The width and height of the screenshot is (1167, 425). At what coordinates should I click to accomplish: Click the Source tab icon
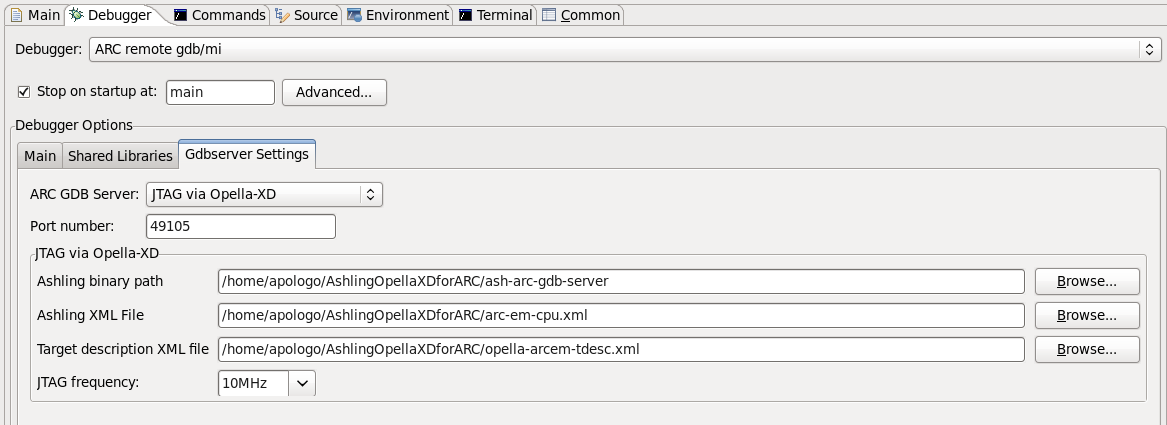coord(282,15)
